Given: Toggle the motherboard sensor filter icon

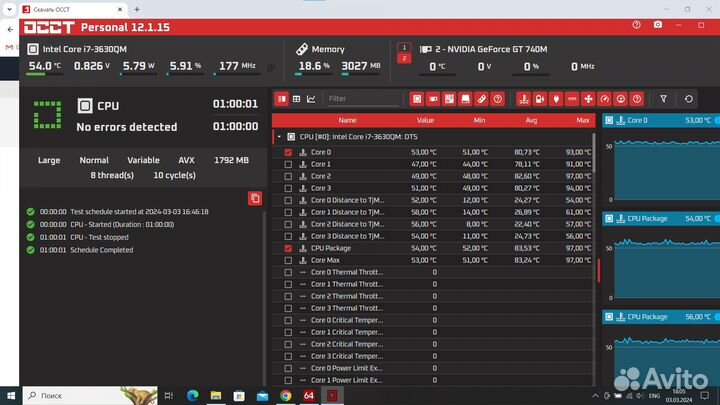Looking at the screenshot, I should point(449,99).
